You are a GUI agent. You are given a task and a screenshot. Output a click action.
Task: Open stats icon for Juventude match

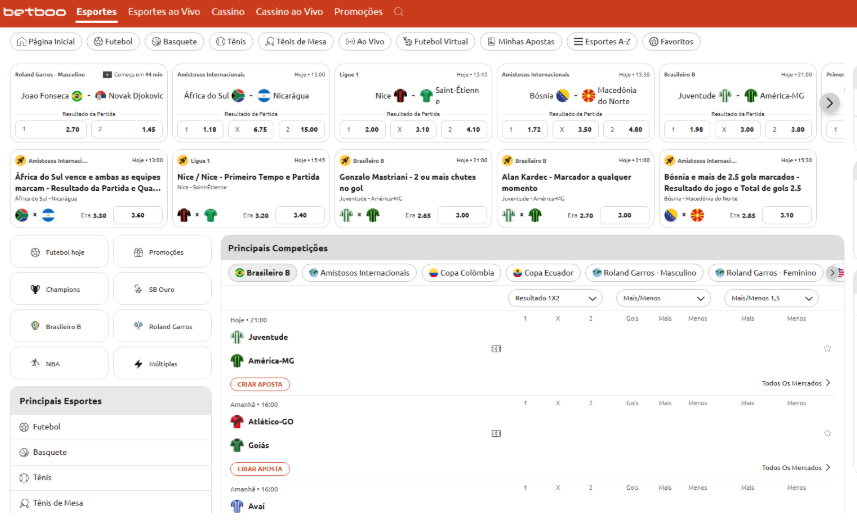point(496,349)
